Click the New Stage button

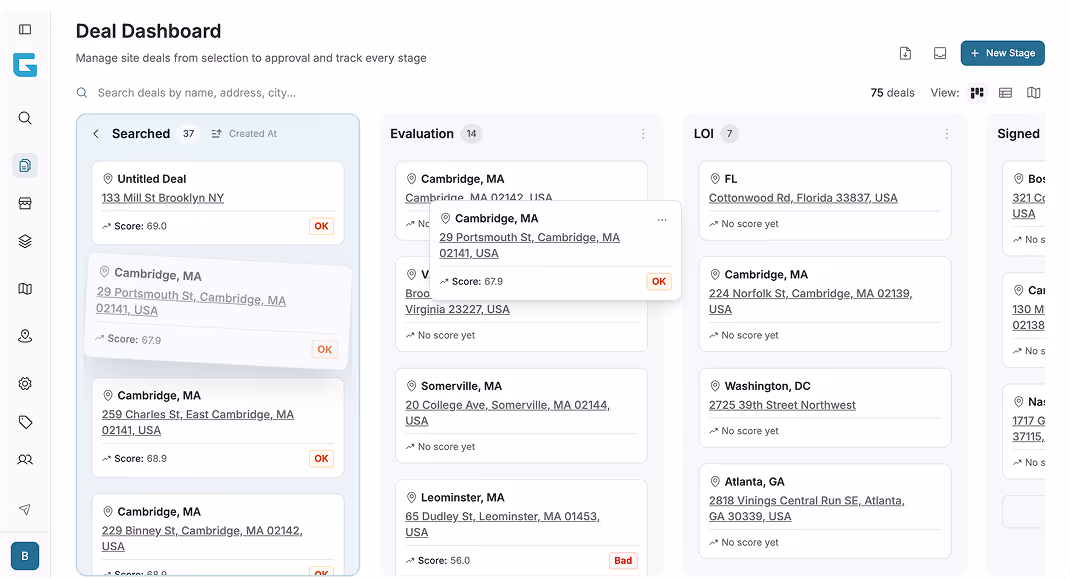tap(1002, 53)
